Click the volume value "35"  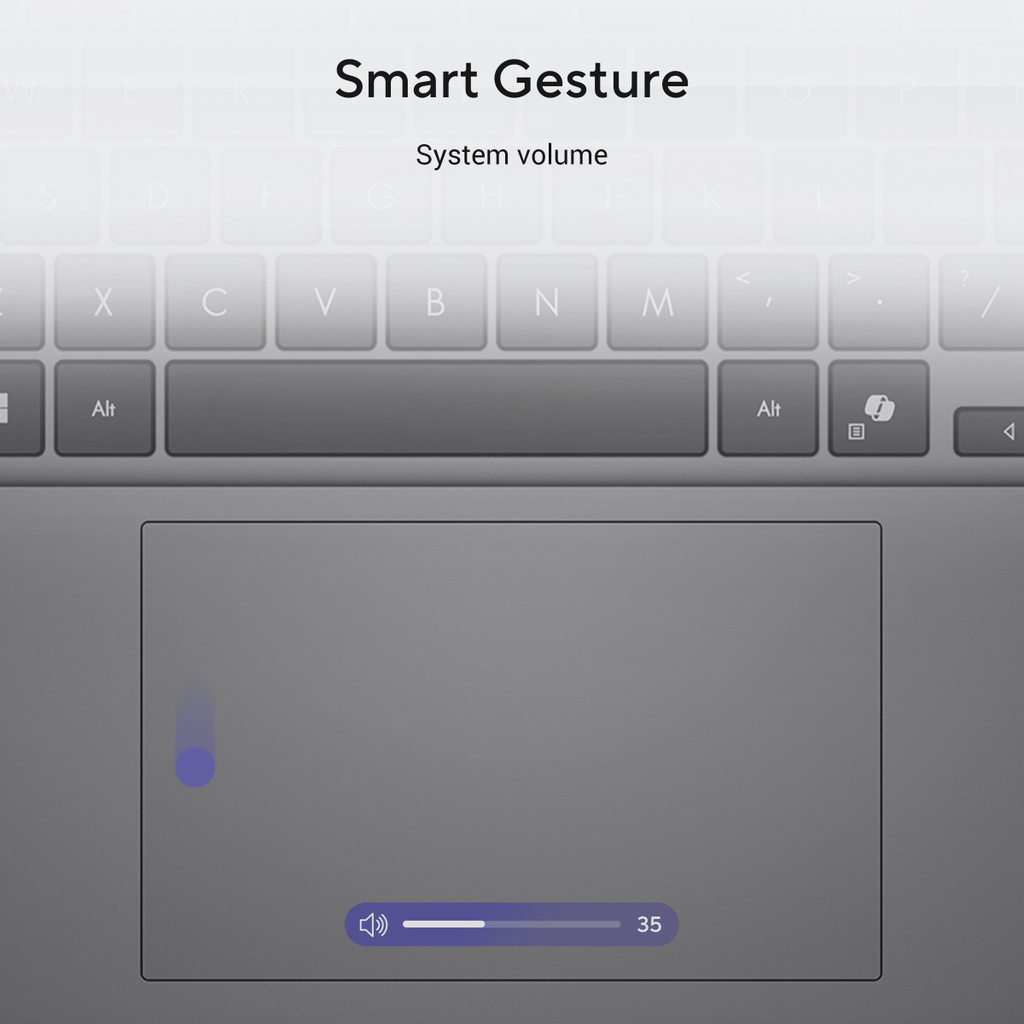(649, 924)
